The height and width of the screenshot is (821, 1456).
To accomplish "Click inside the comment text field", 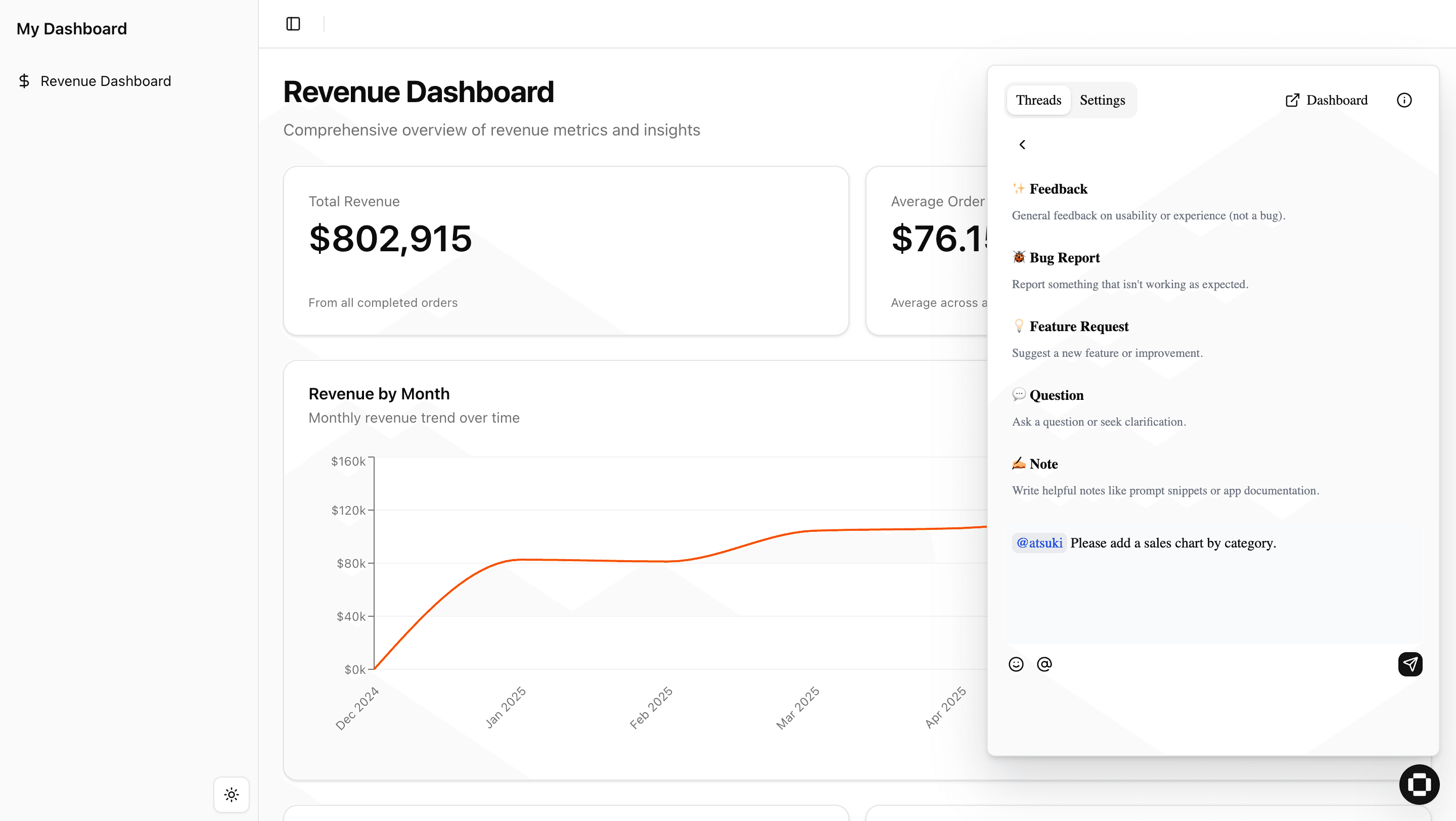I will [1213, 599].
